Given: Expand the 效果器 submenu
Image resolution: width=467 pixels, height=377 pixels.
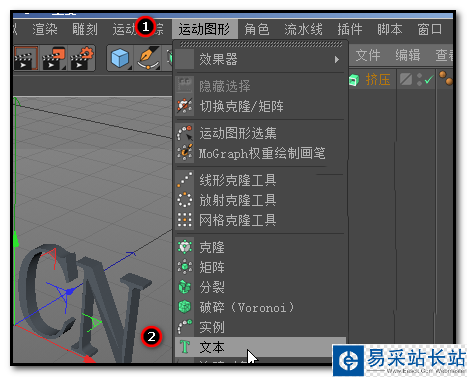Looking at the screenshot, I should pyautogui.click(x=260, y=59).
